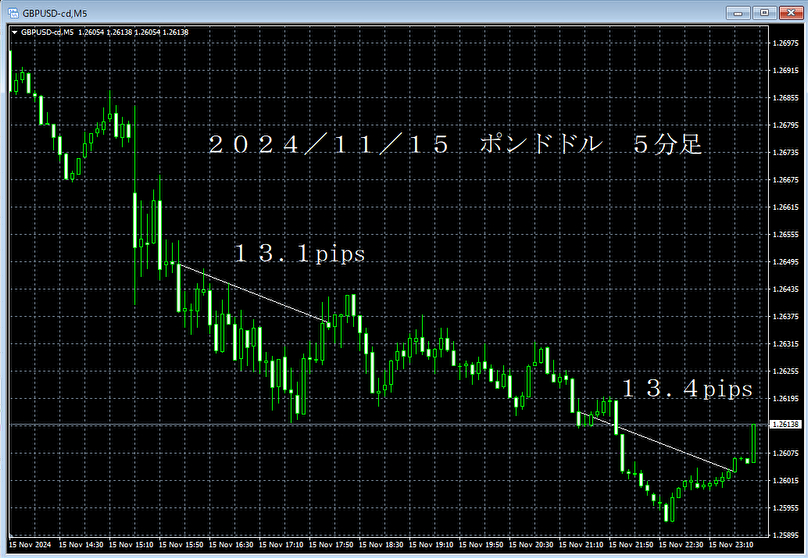The image size is (808, 558).
Task: Click time axis label 15 Nov 20:30
Action: pyautogui.click(x=531, y=545)
